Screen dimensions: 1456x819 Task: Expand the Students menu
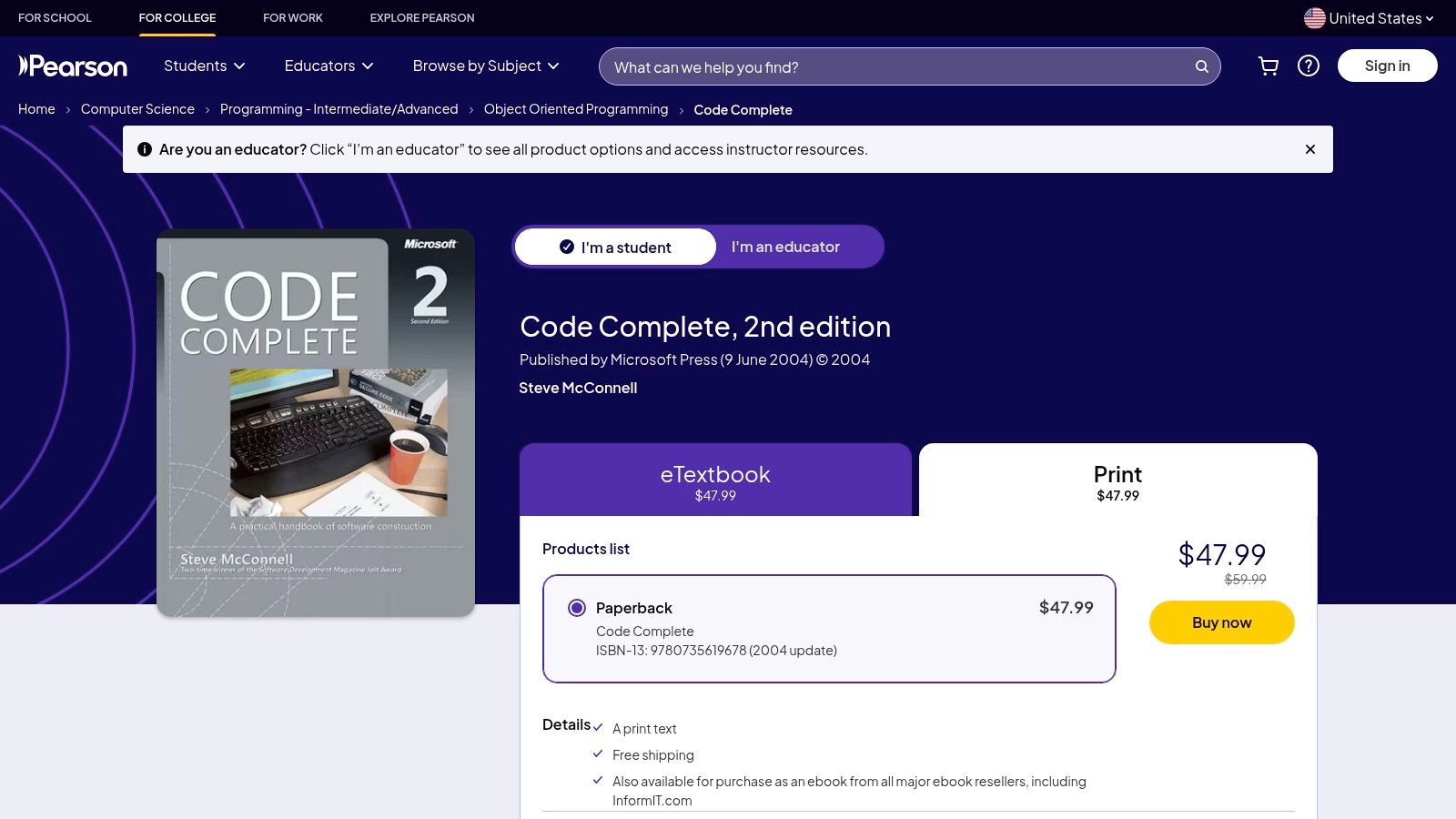(205, 66)
